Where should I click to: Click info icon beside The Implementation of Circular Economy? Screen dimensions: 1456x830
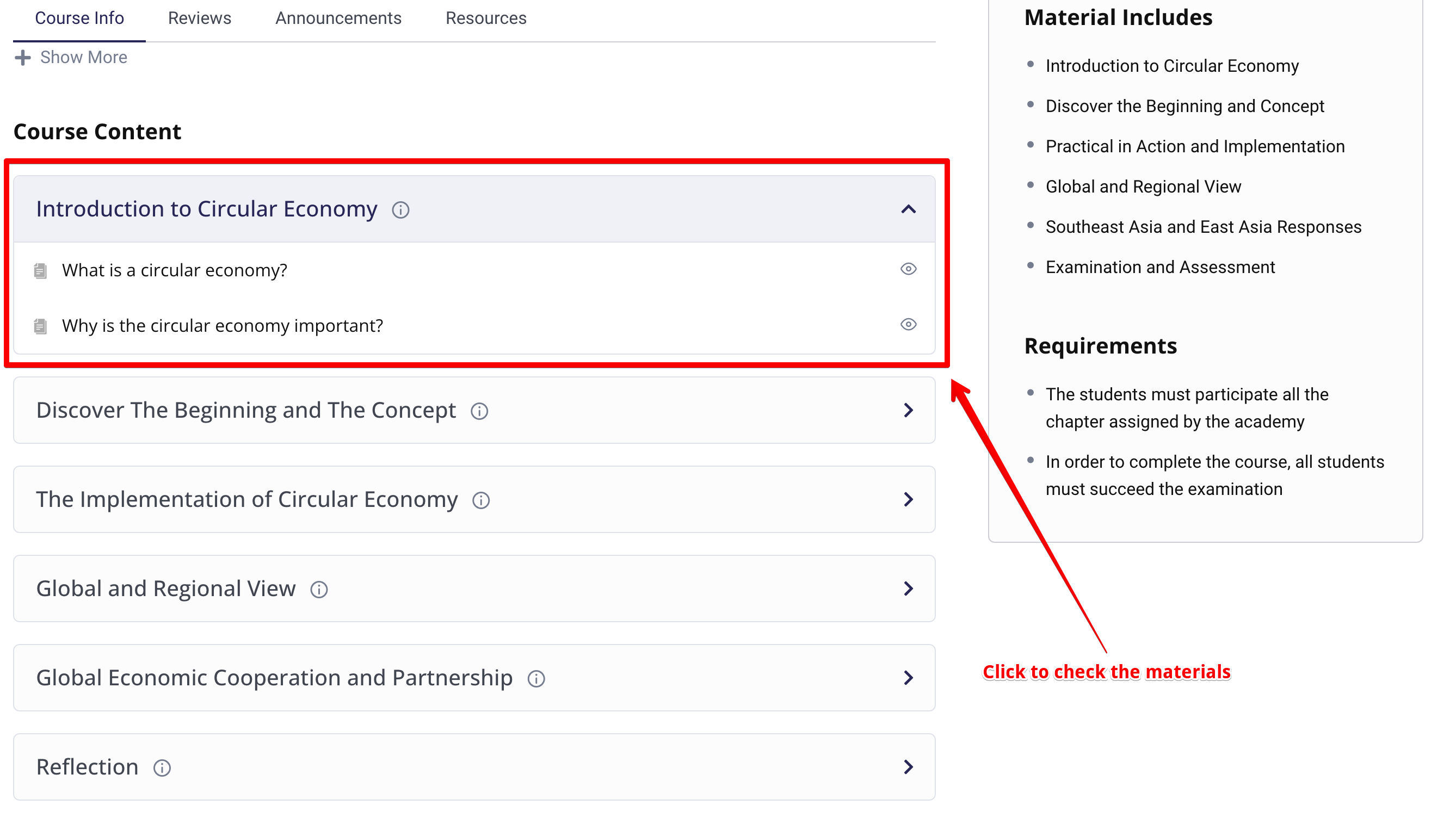481,500
